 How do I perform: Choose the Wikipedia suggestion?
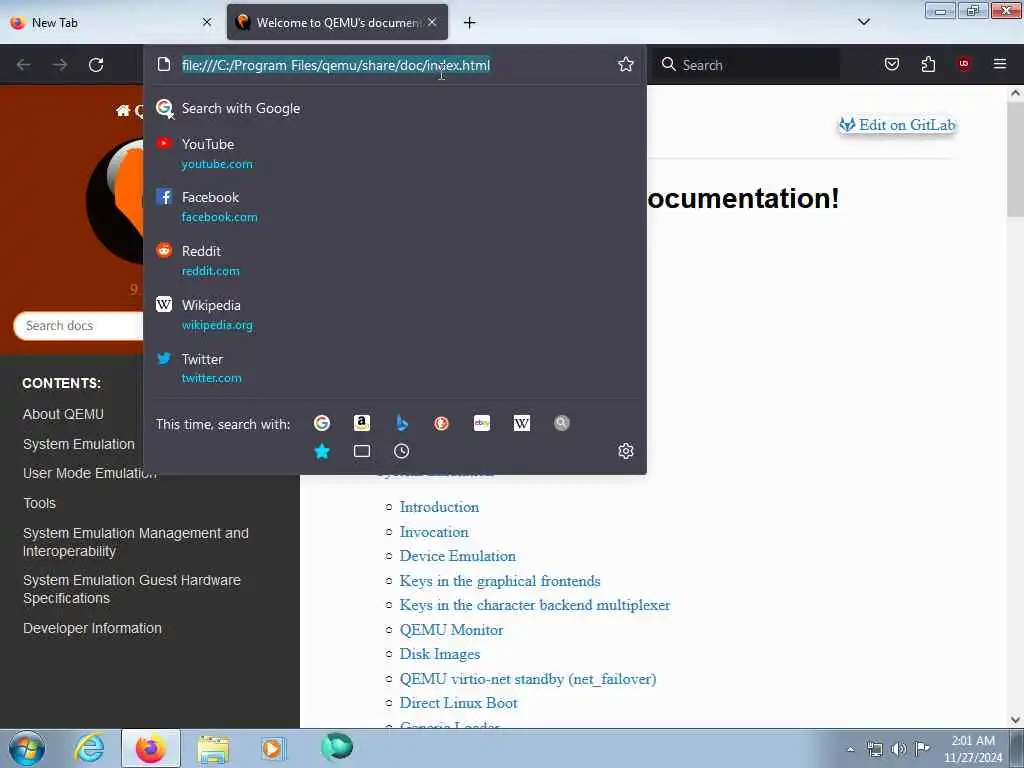point(394,315)
